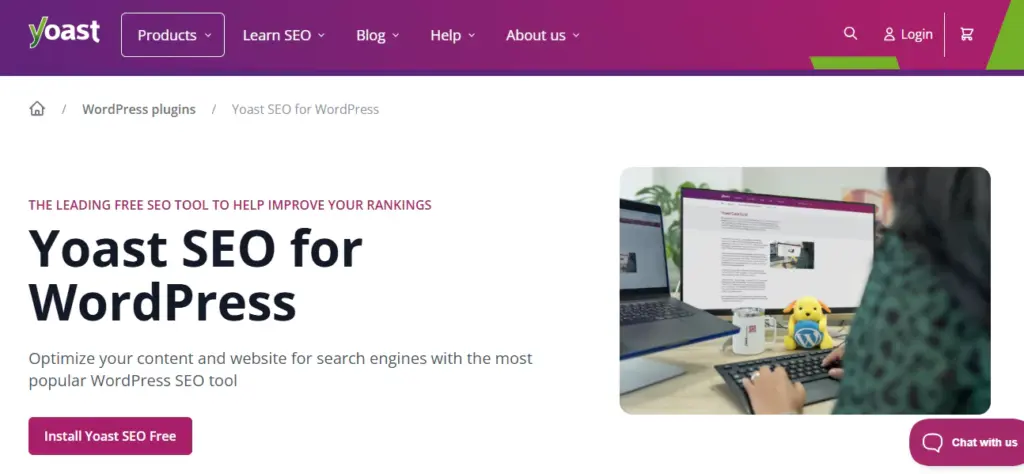This screenshot has width=1024, height=474.
Task: Expand the Blog menu chevron
Action: coord(396,35)
